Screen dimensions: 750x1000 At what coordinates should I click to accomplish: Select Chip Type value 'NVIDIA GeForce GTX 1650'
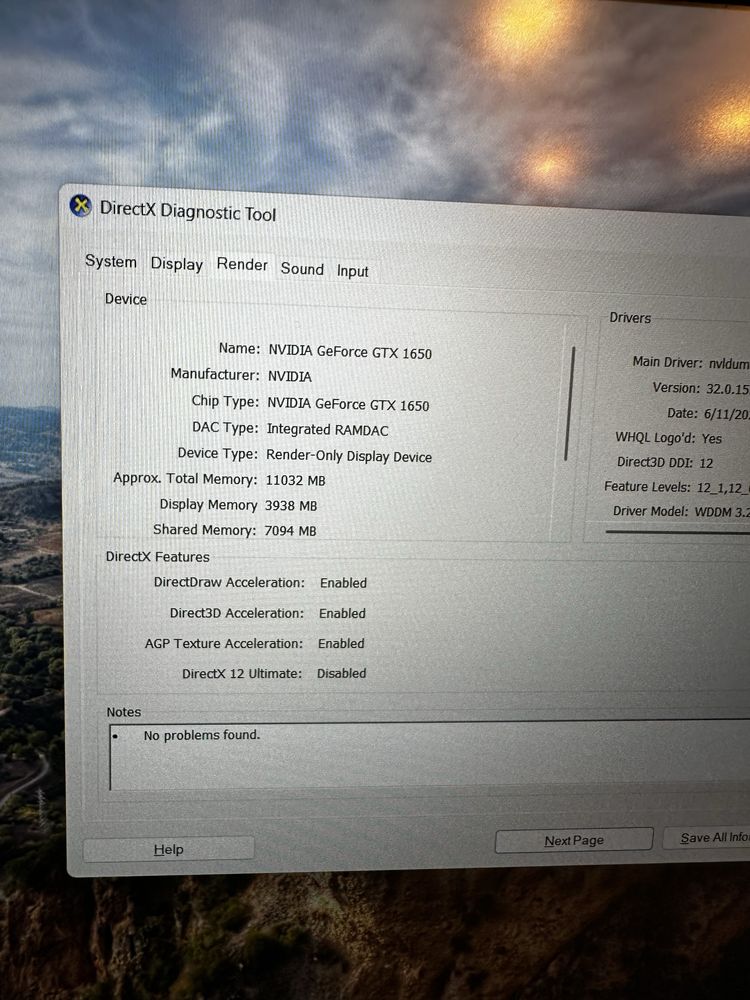348,404
